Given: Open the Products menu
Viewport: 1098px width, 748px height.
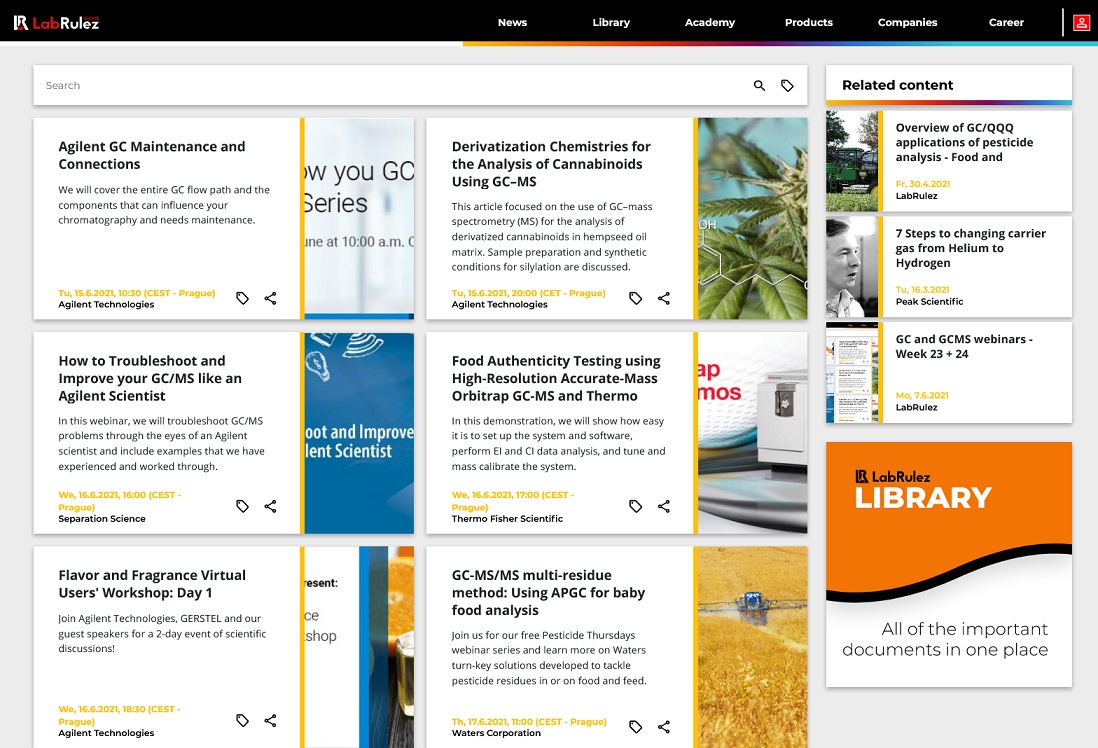Looking at the screenshot, I should [808, 22].
